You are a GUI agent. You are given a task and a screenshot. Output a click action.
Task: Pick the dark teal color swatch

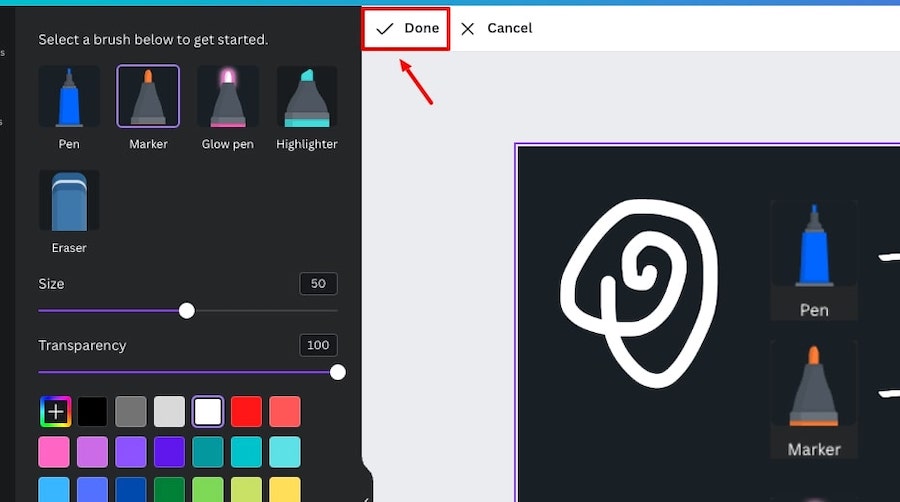tap(208, 452)
